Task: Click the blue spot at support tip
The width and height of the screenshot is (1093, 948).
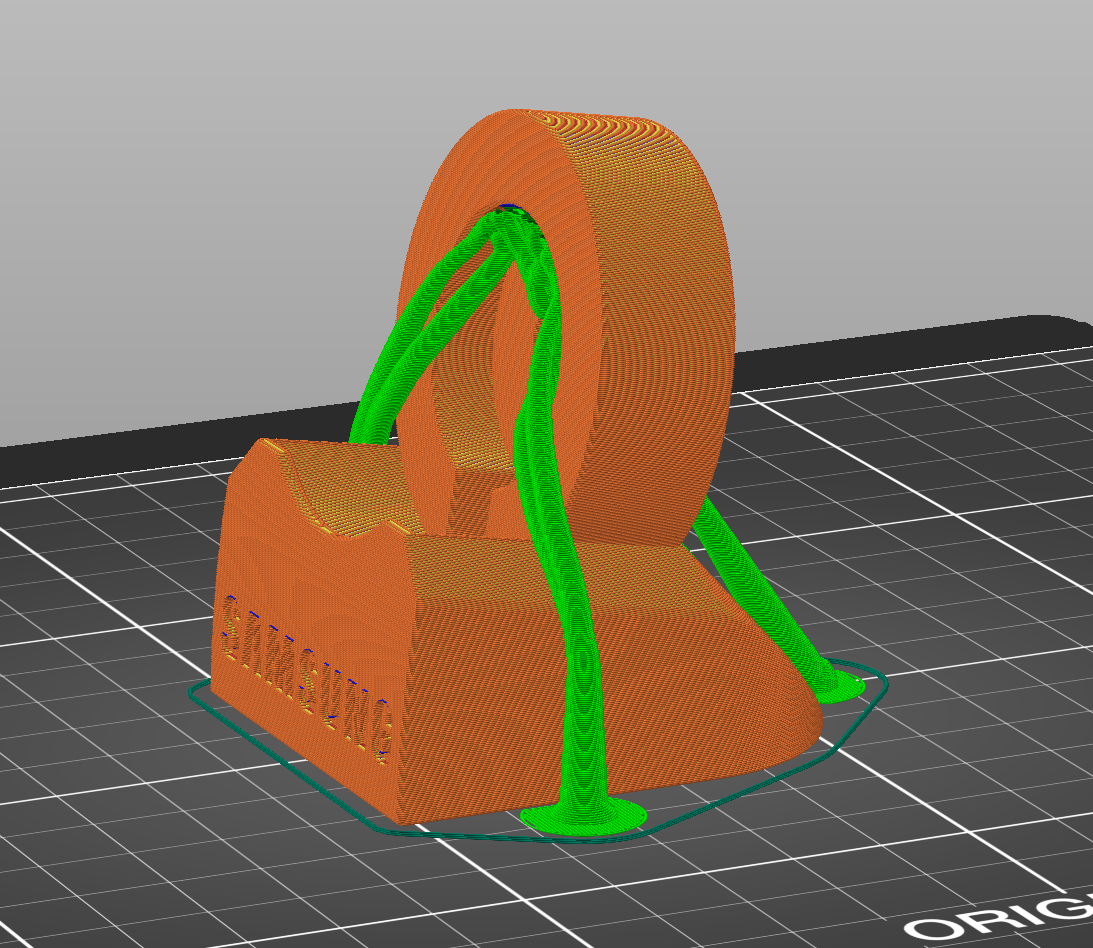Action: (510, 208)
